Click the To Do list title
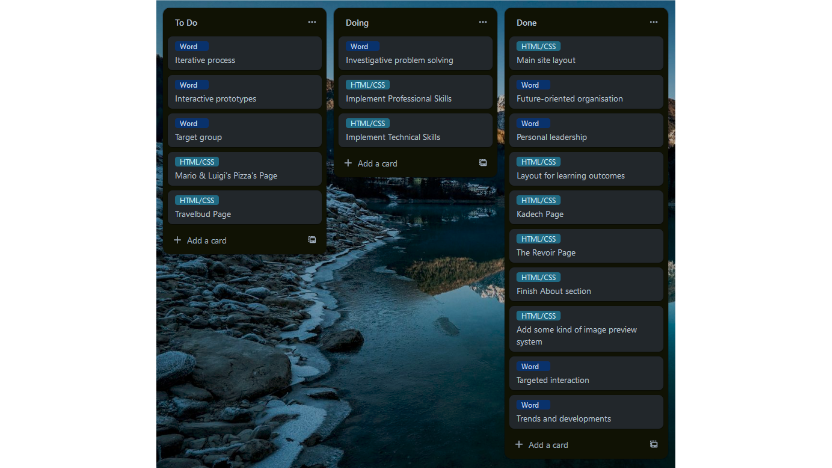832x468 pixels. pos(186,23)
